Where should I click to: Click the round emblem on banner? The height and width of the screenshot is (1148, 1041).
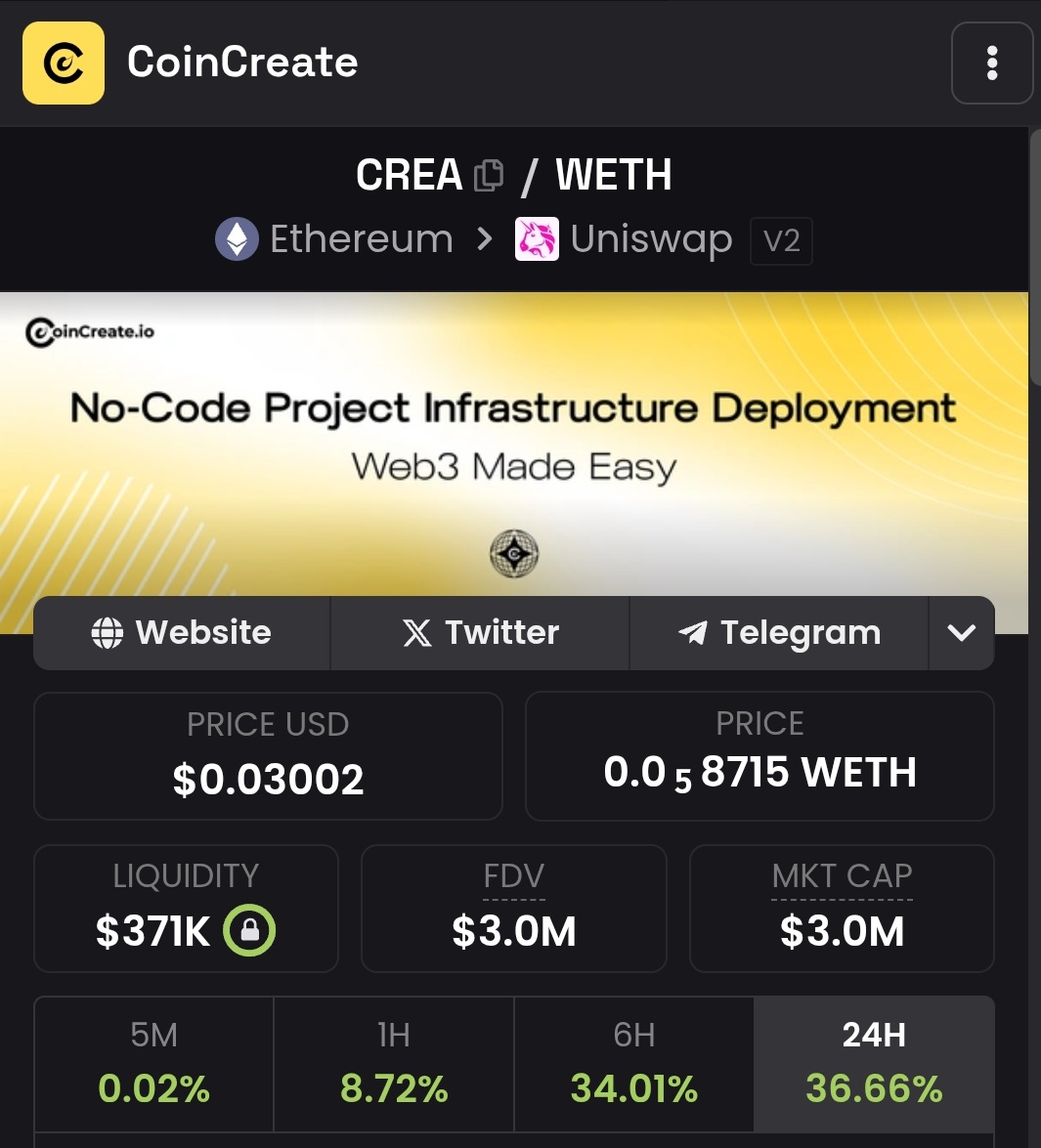tap(514, 554)
